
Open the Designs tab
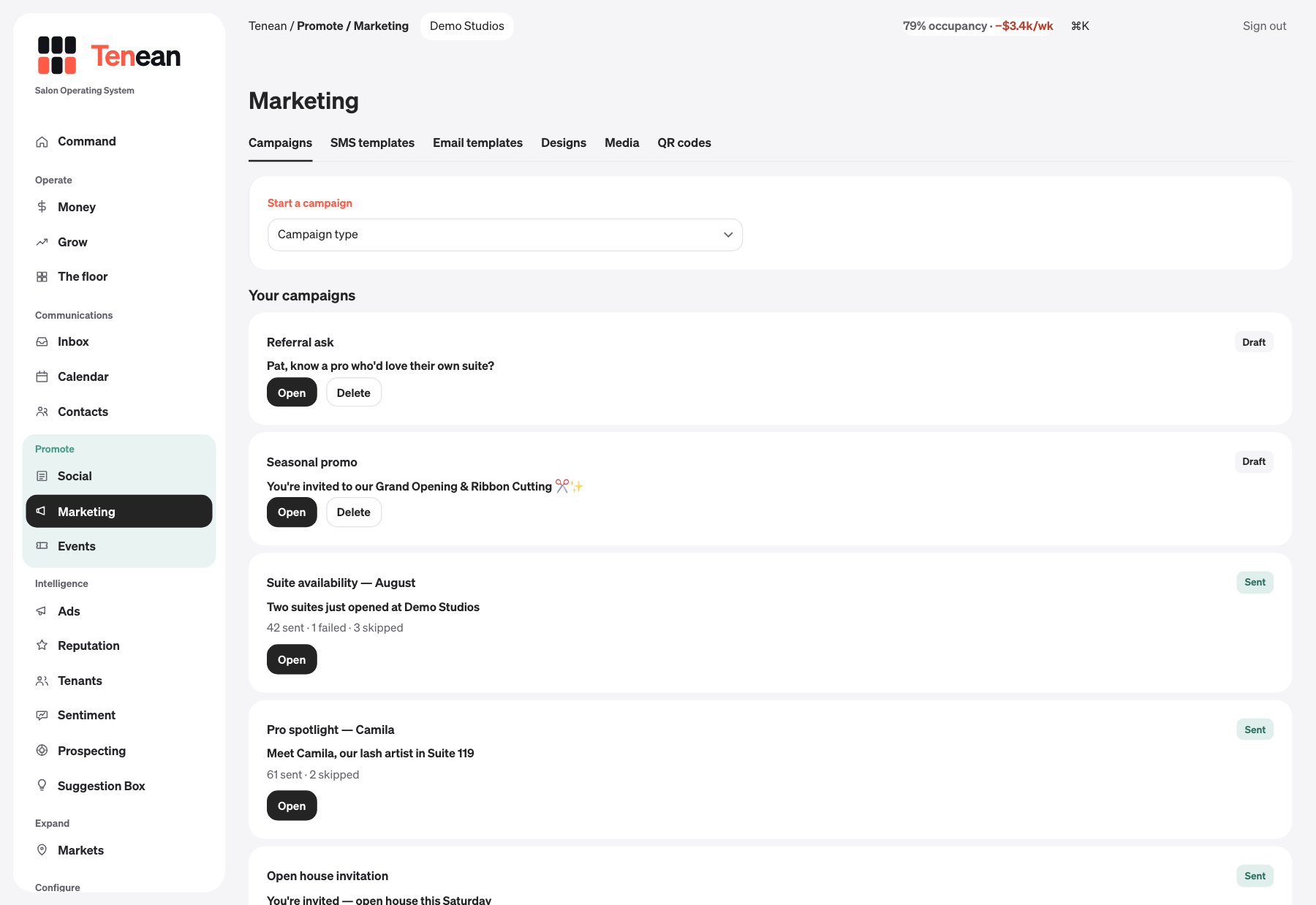tap(564, 143)
